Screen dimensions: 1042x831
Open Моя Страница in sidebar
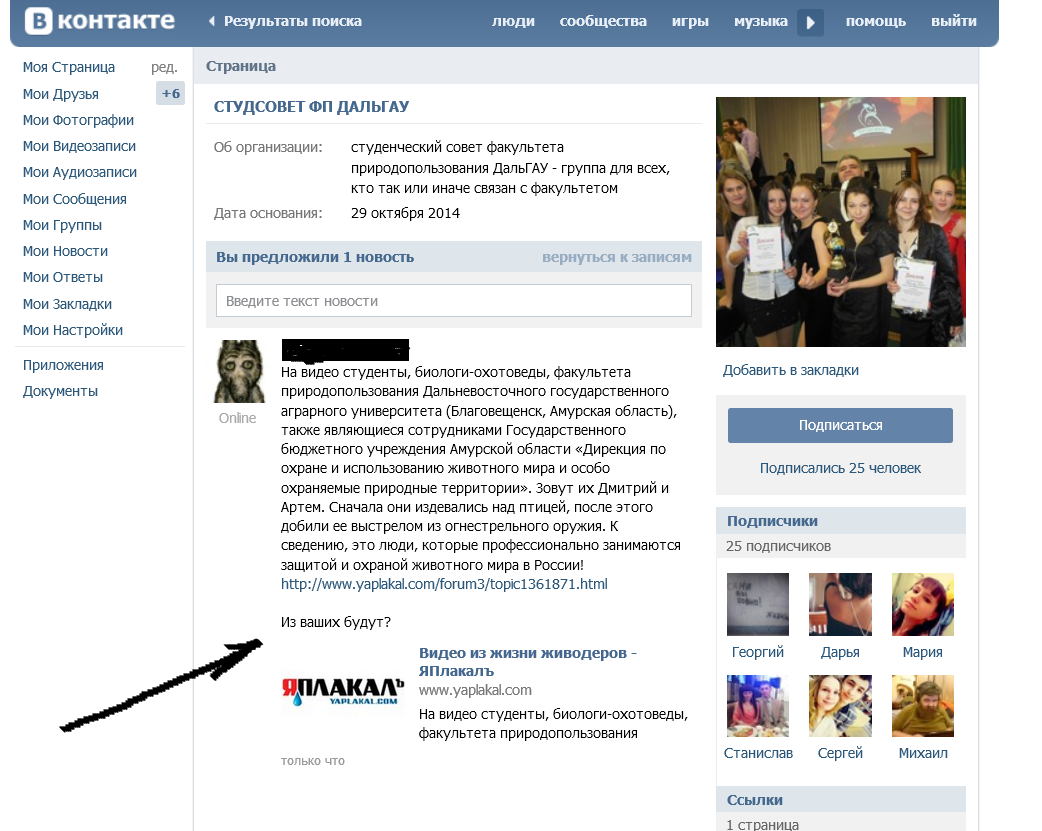68,67
